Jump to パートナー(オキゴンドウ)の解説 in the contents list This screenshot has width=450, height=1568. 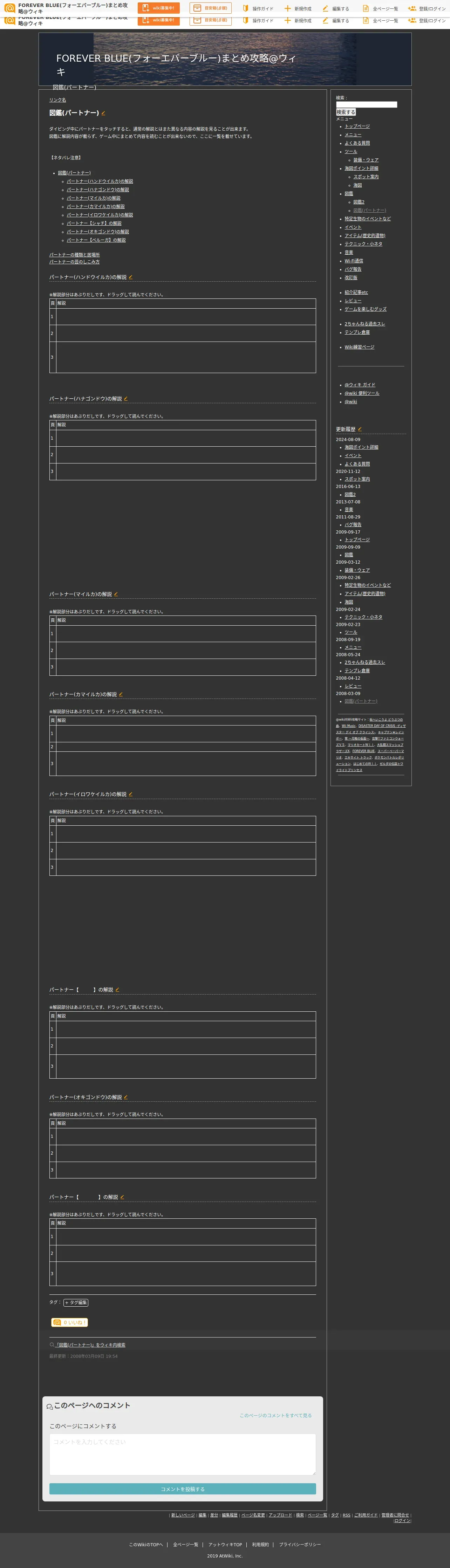(98, 232)
